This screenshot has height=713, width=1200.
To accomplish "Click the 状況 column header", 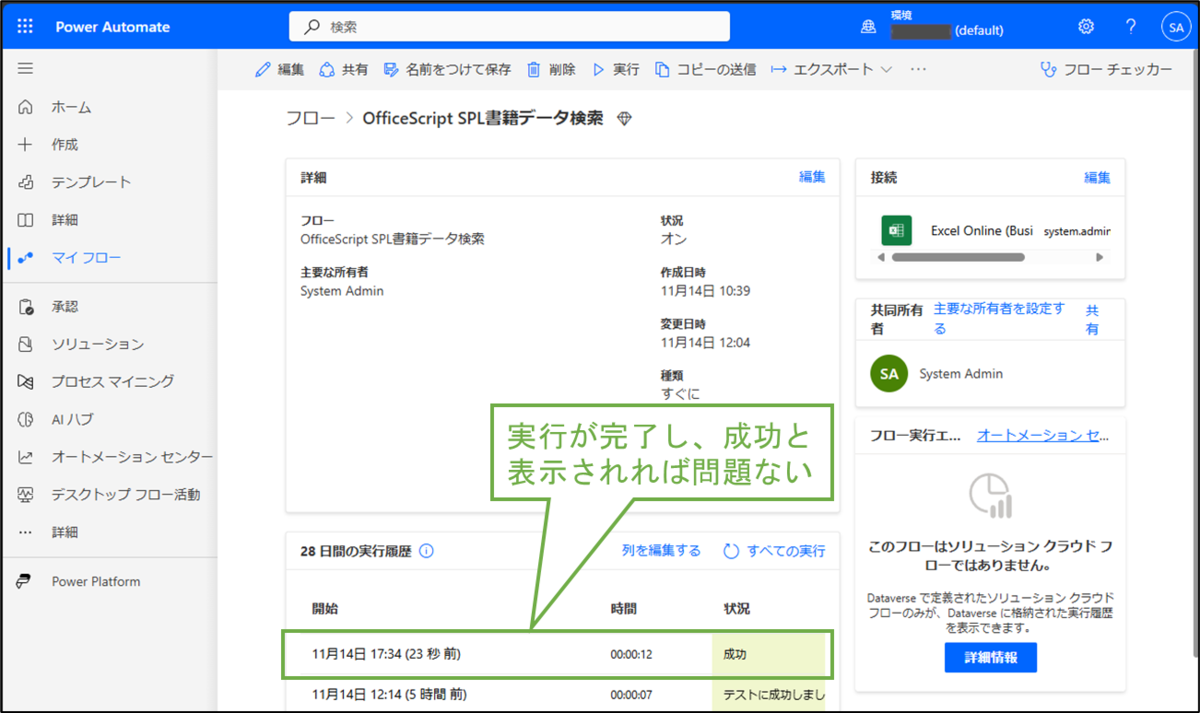I will tap(737, 608).
